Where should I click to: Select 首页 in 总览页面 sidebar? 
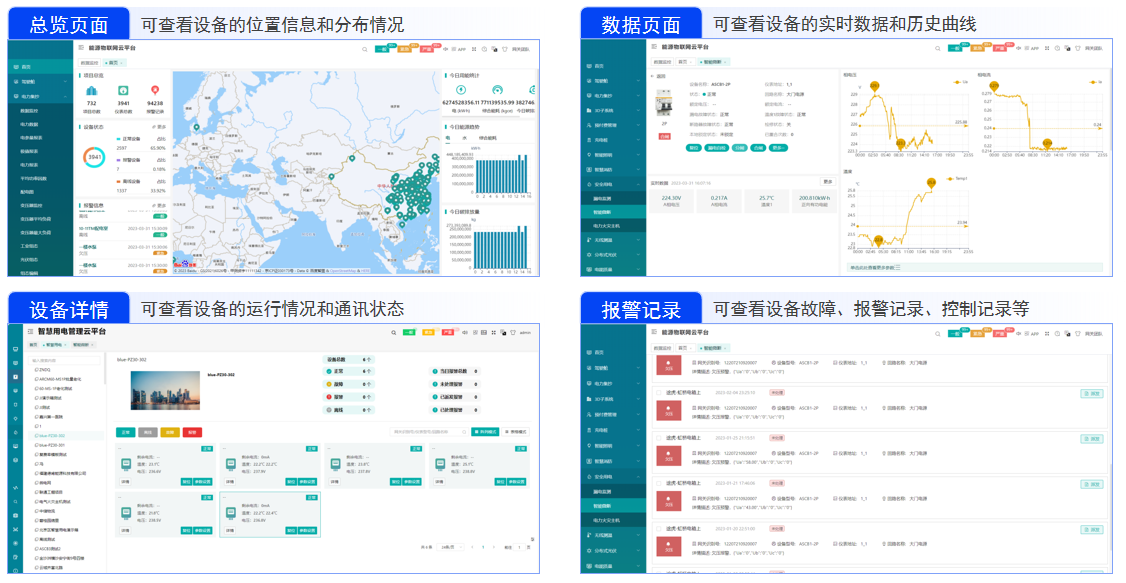pyautogui.click(x=40, y=67)
